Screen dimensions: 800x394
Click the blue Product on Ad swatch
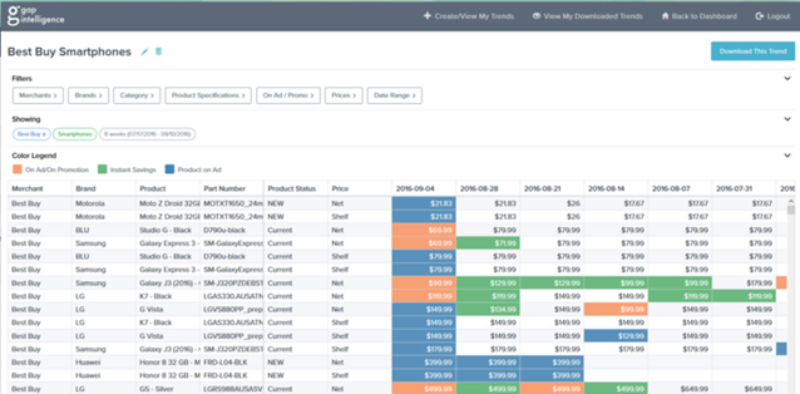tap(170, 169)
